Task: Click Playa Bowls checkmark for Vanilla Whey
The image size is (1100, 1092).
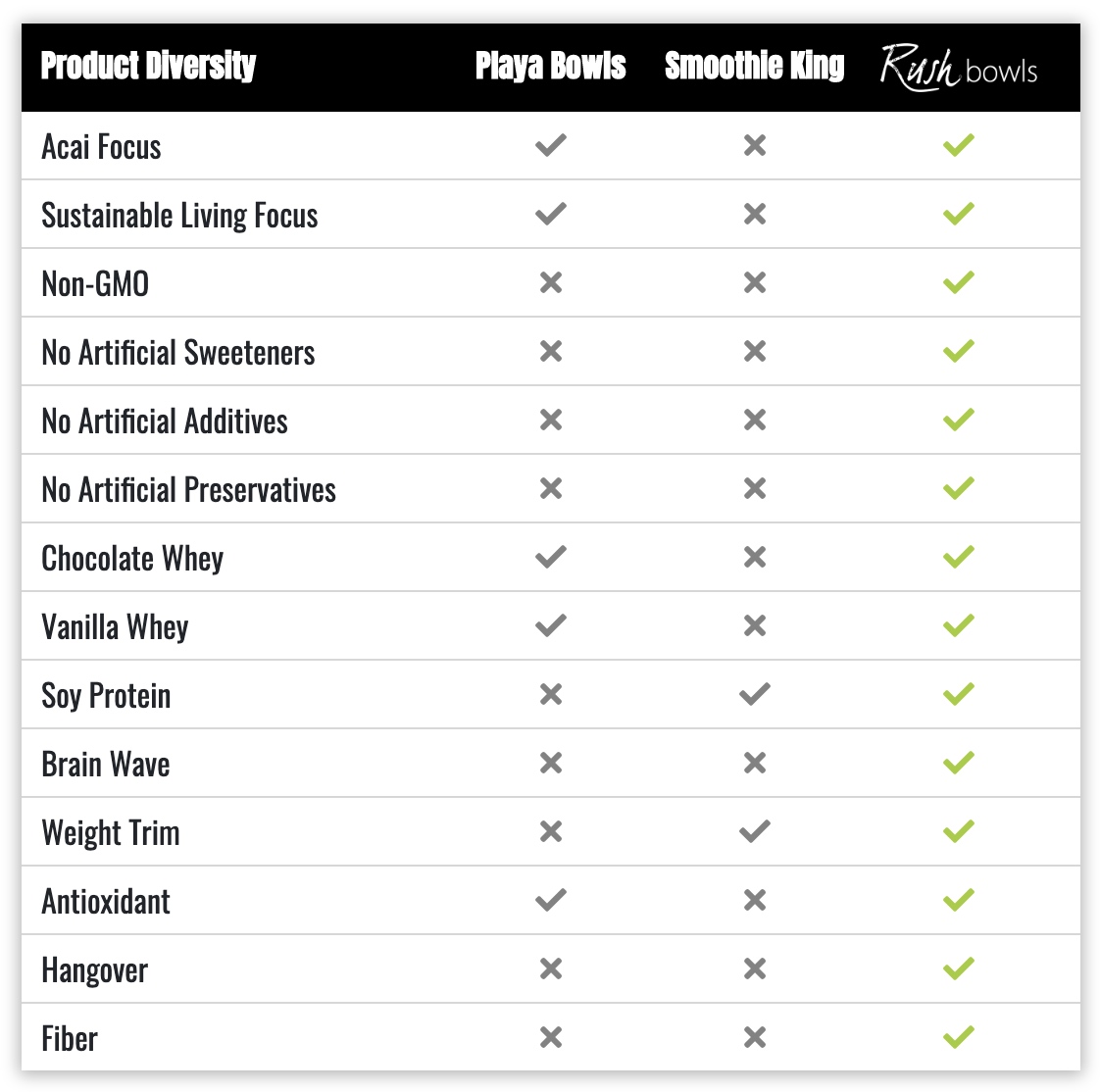Action: (x=551, y=625)
